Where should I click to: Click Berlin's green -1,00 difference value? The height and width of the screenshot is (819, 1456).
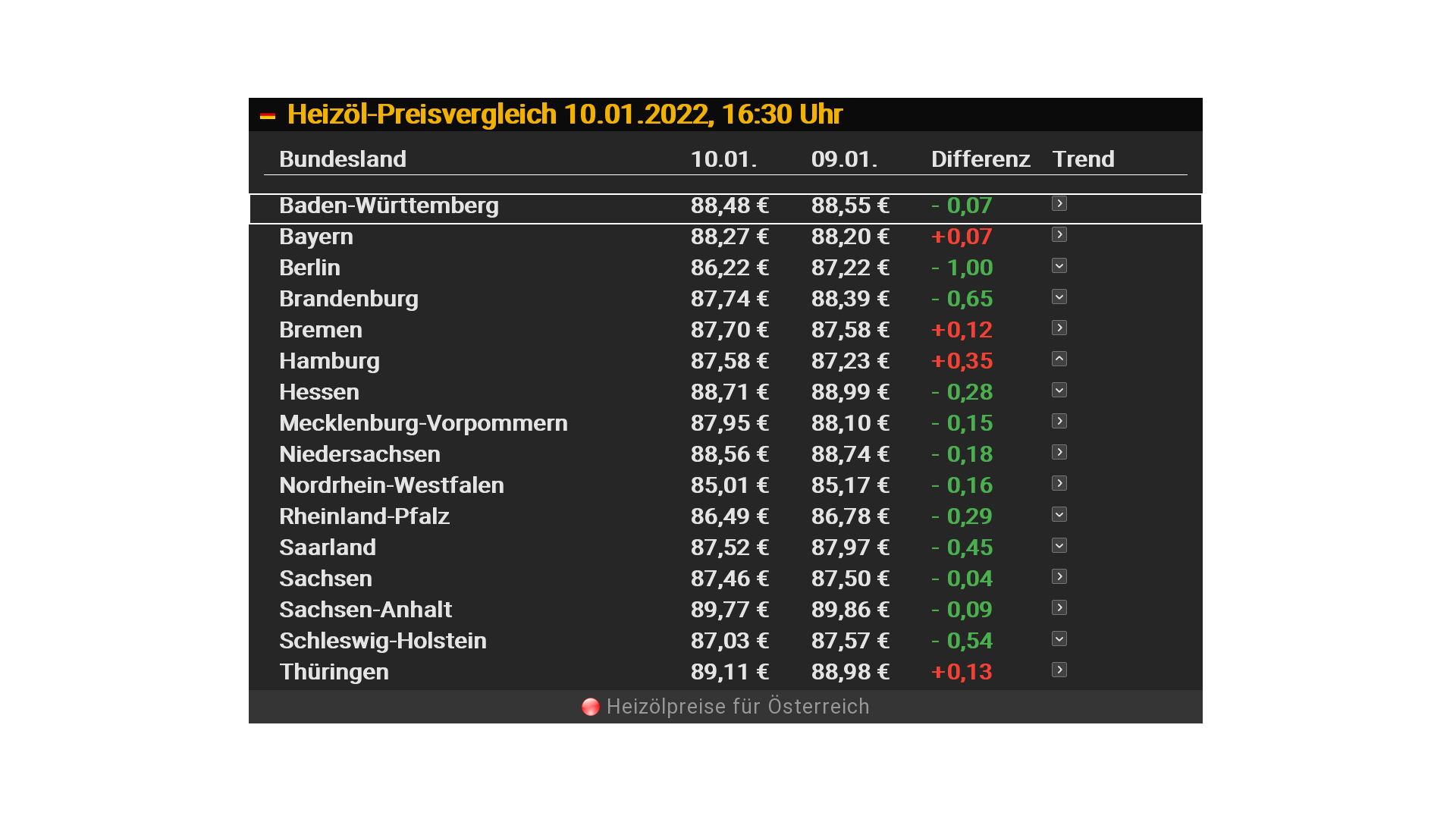[962, 268]
